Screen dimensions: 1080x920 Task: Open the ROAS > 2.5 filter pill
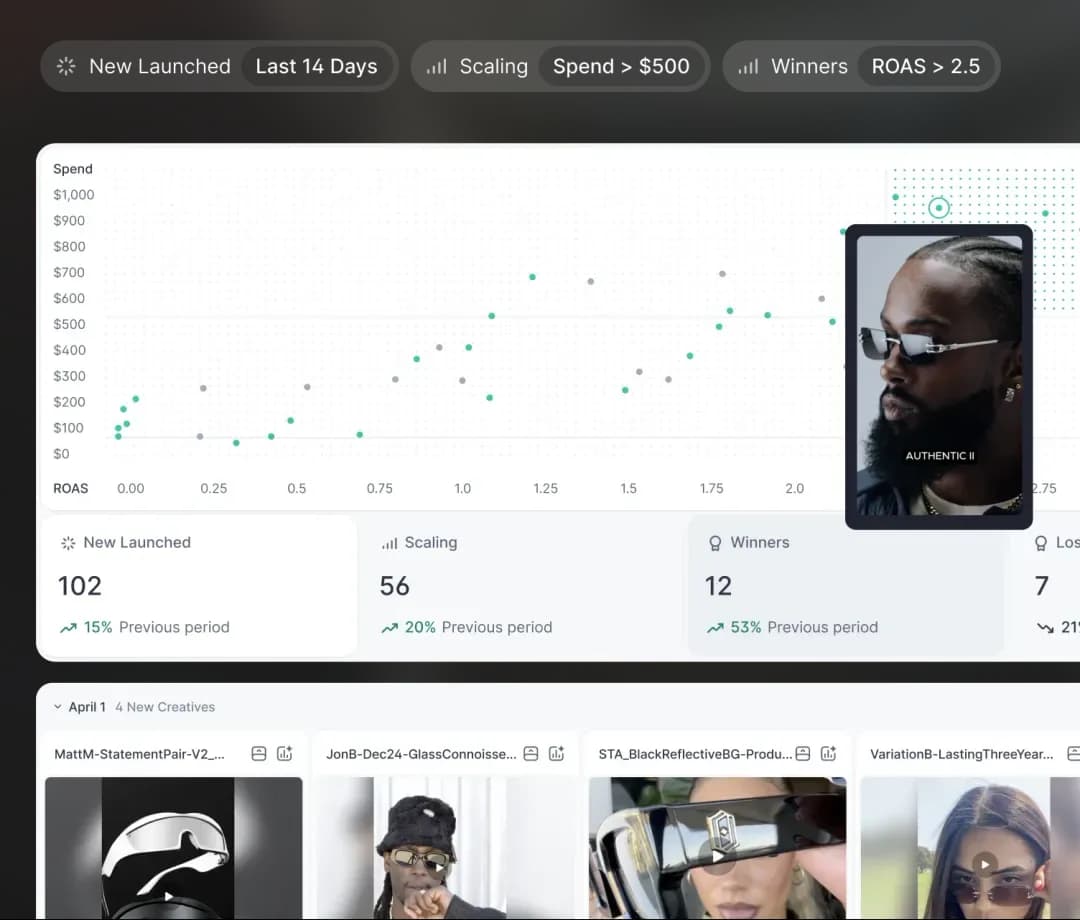point(926,66)
